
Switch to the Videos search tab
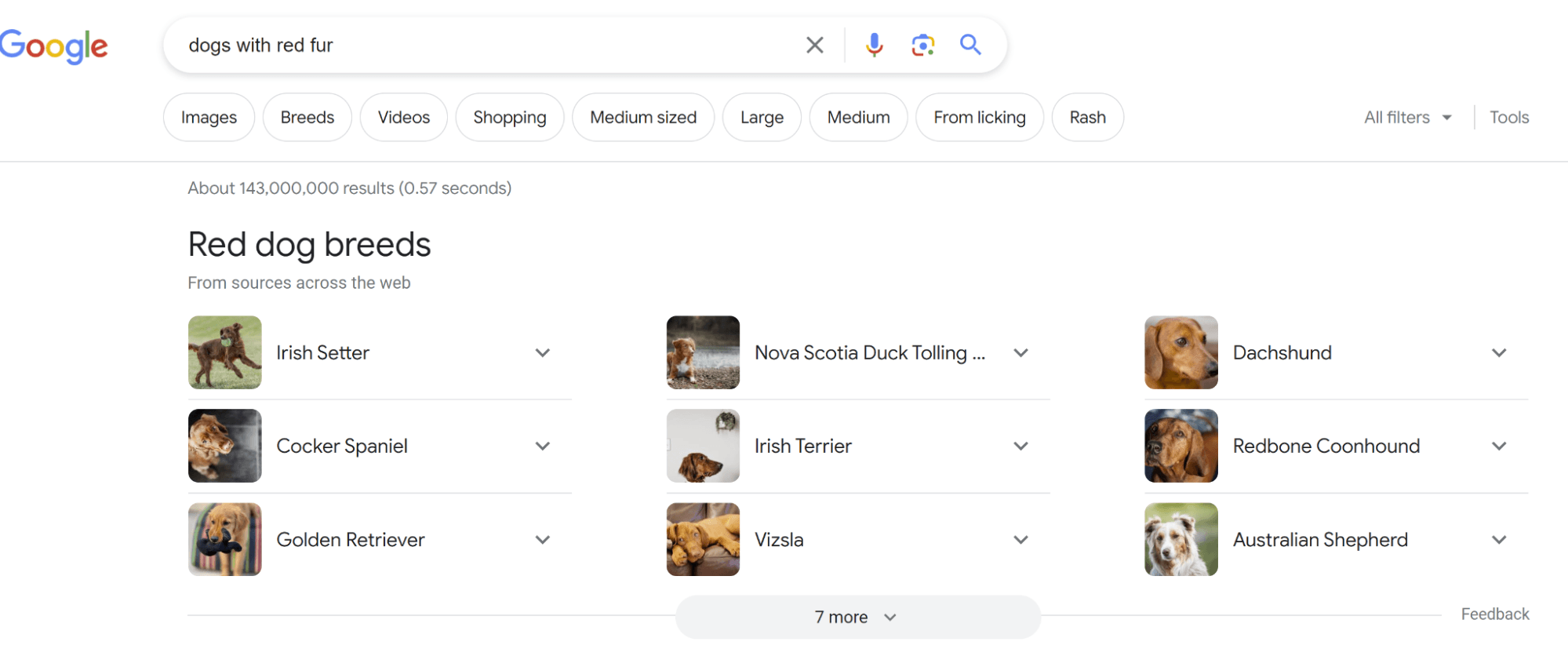403,117
